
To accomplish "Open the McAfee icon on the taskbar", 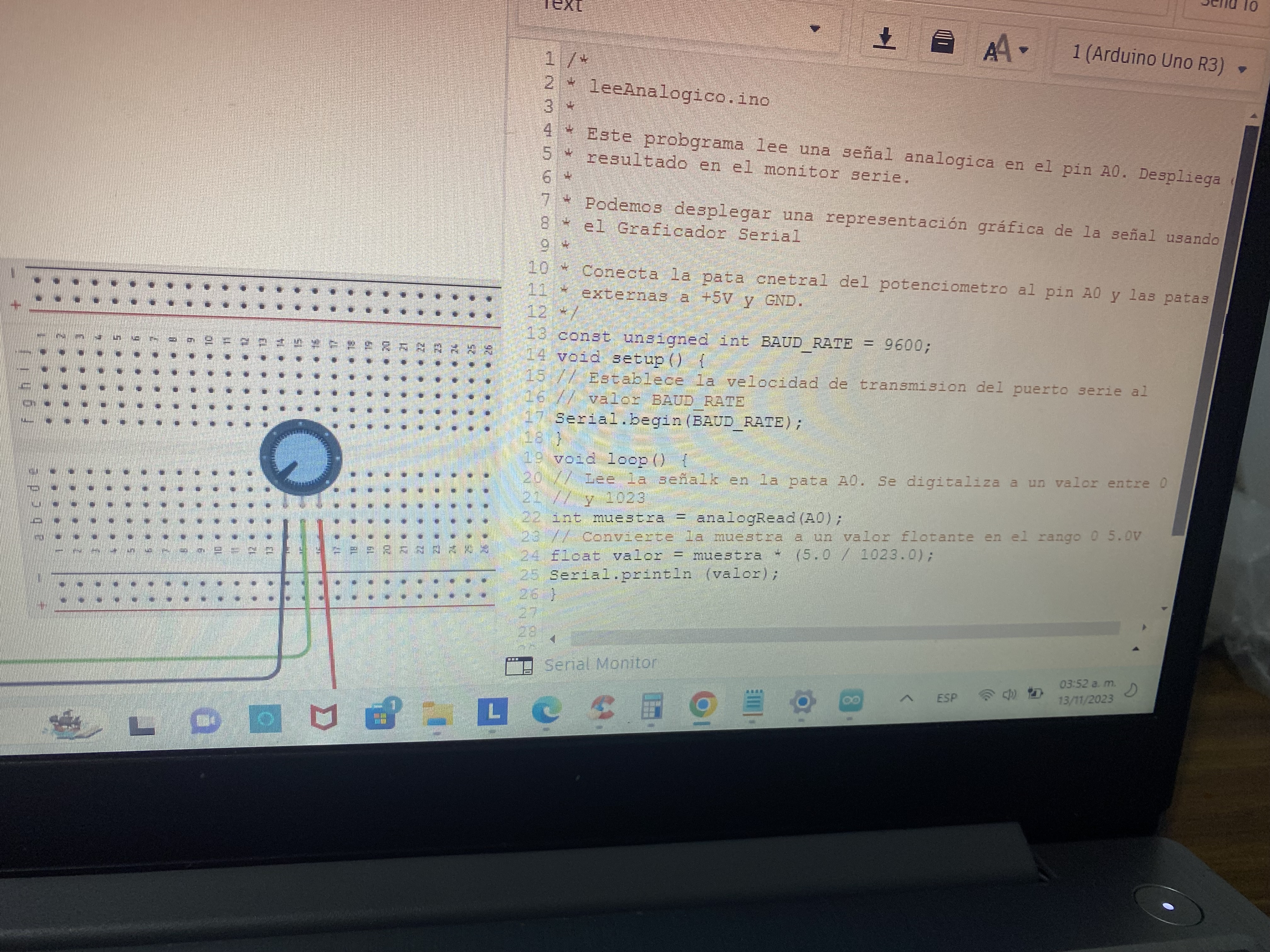I will (323, 717).
